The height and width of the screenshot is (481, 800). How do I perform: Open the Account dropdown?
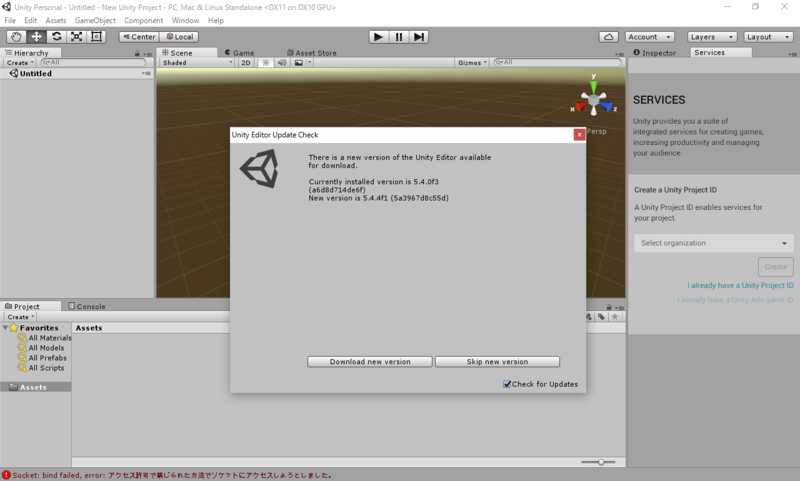click(x=649, y=37)
